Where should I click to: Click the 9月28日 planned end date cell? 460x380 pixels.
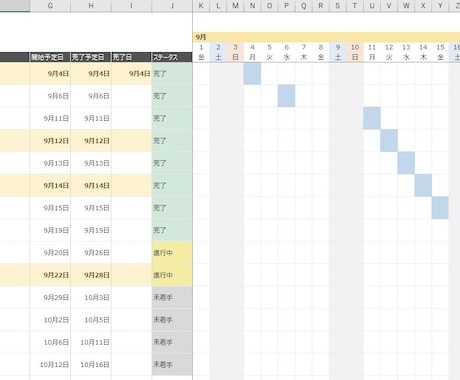91,275
